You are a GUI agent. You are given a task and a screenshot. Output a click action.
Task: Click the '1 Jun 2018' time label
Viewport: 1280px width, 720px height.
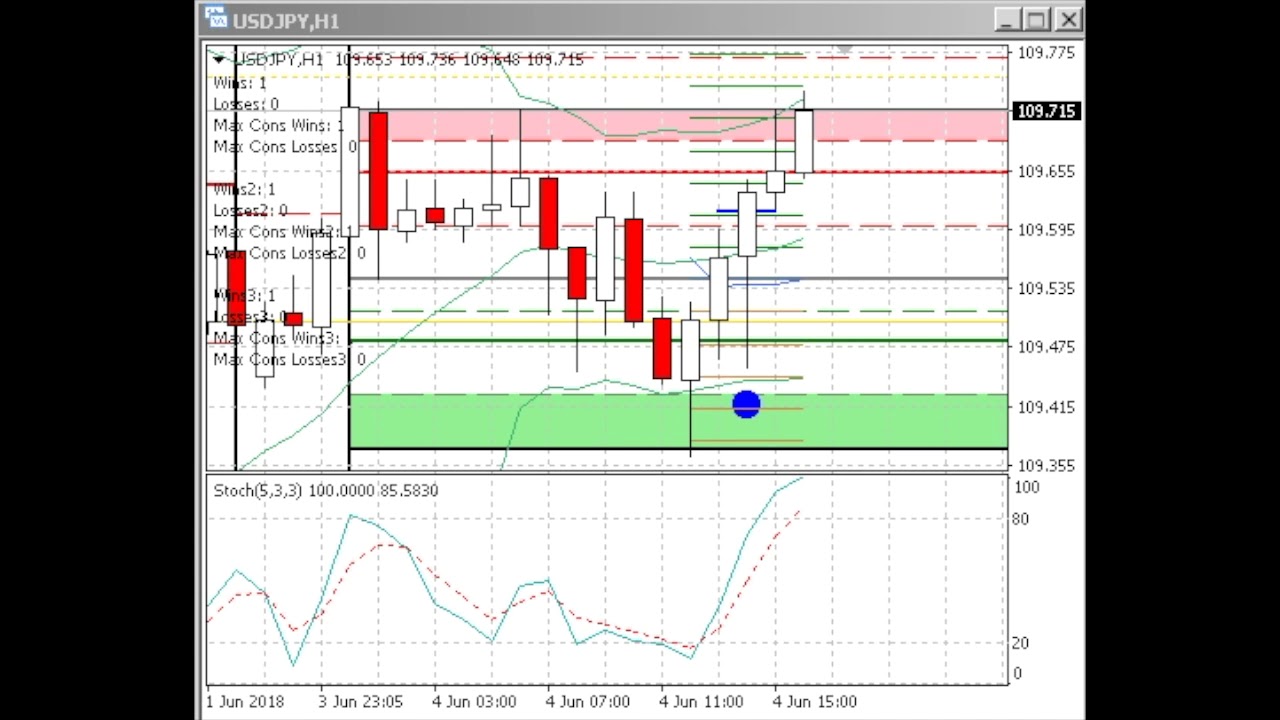click(245, 702)
